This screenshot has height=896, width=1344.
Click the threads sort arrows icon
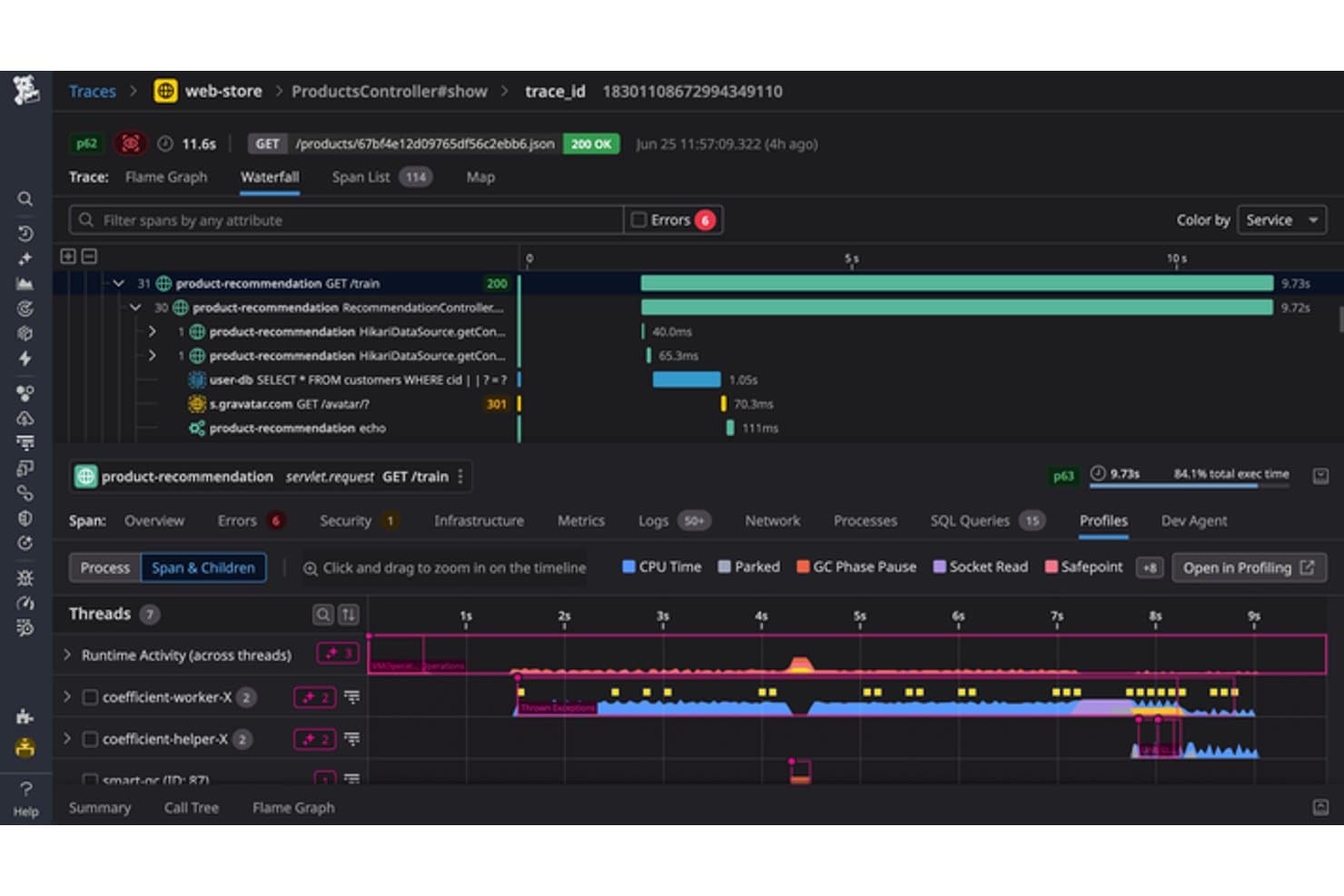pos(349,615)
